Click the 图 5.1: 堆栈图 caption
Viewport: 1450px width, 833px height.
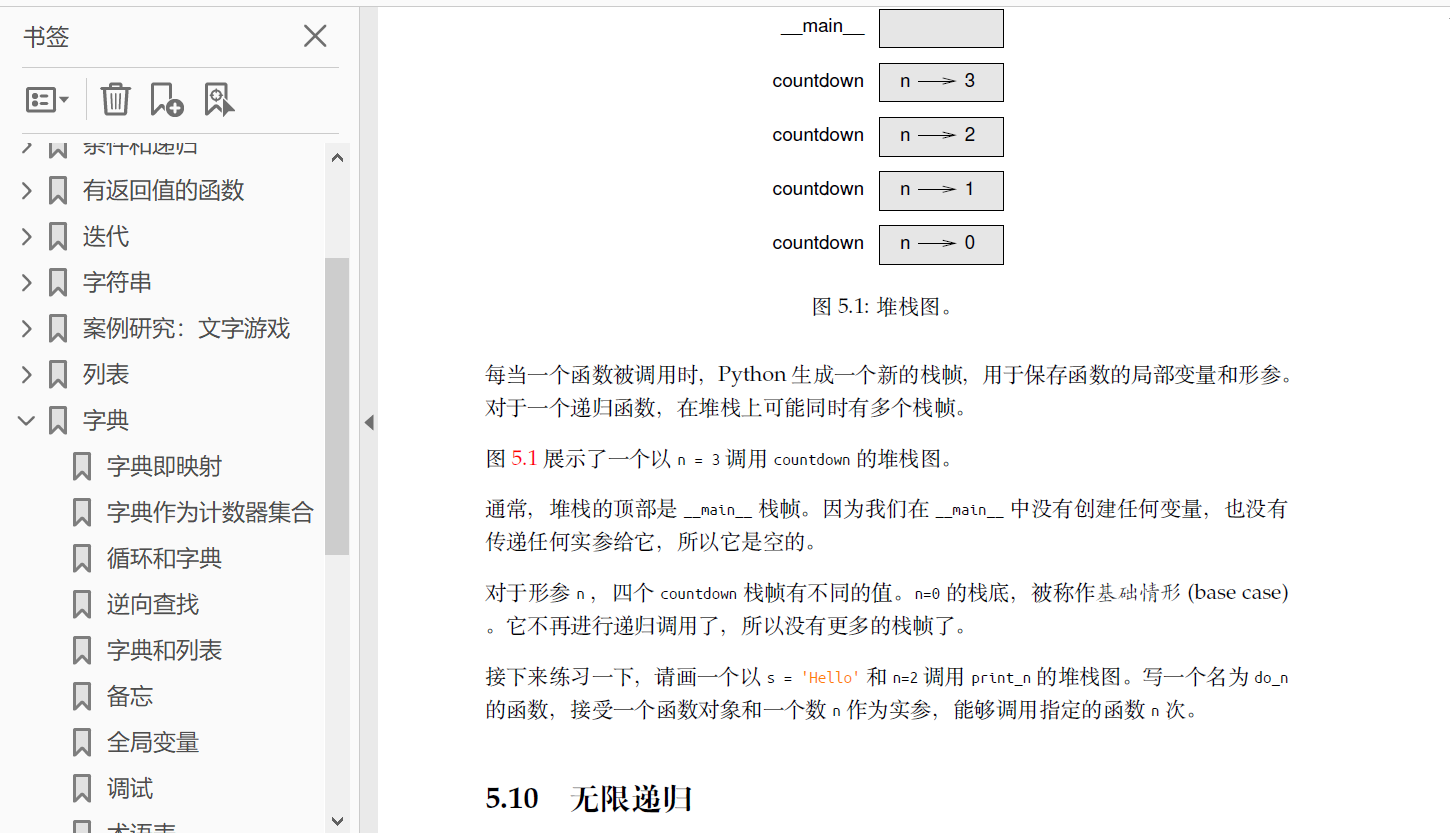pos(882,306)
